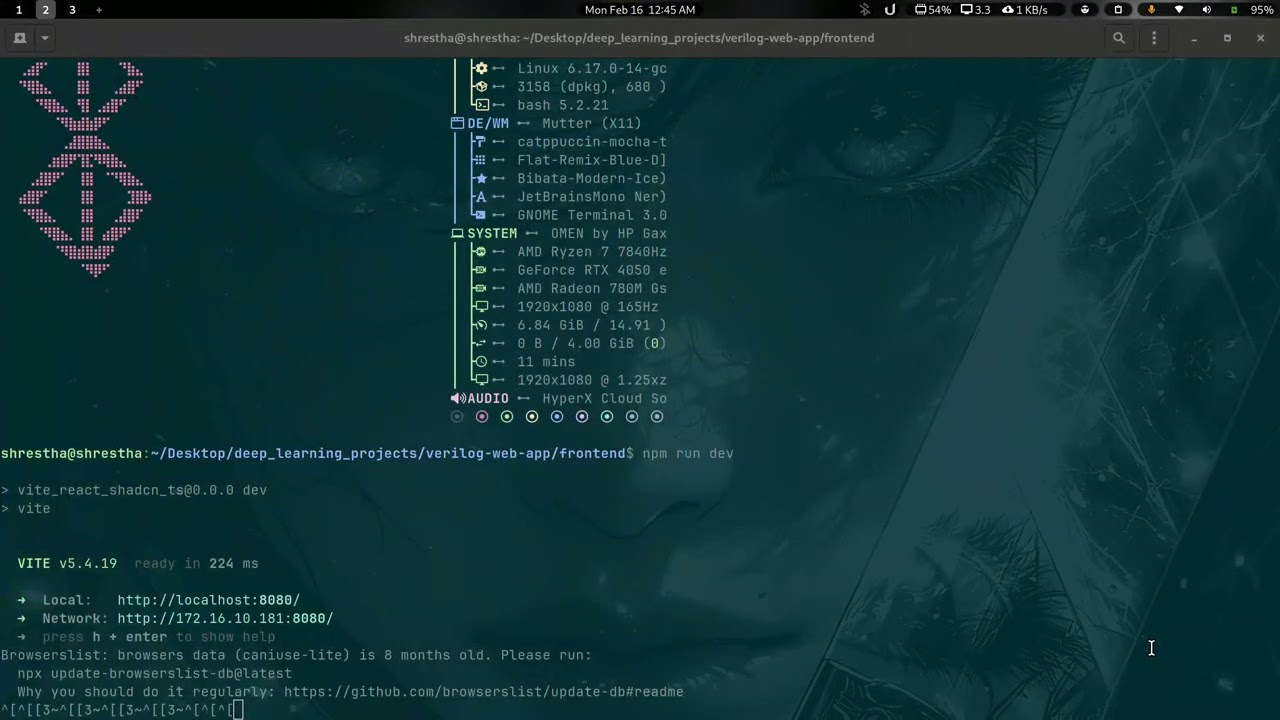Screen dimensions: 1280x720
Task: Close the terminal window
Action: click(1260, 38)
